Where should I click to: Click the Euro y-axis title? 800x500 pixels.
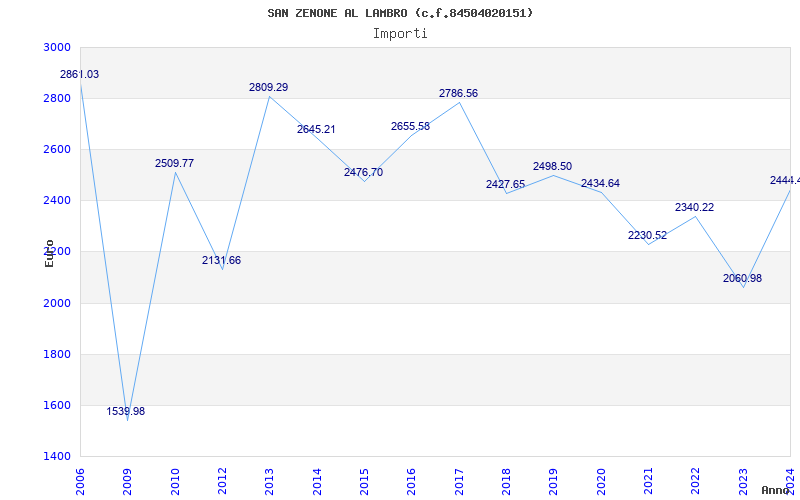49,253
